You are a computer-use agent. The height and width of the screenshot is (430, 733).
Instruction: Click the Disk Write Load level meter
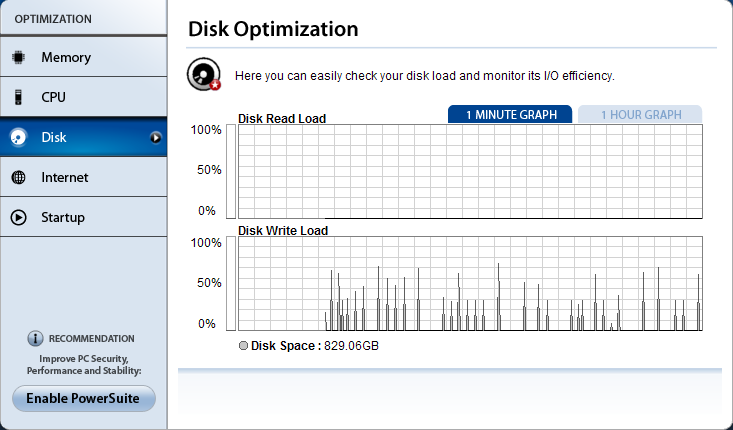tap(232, 283)
